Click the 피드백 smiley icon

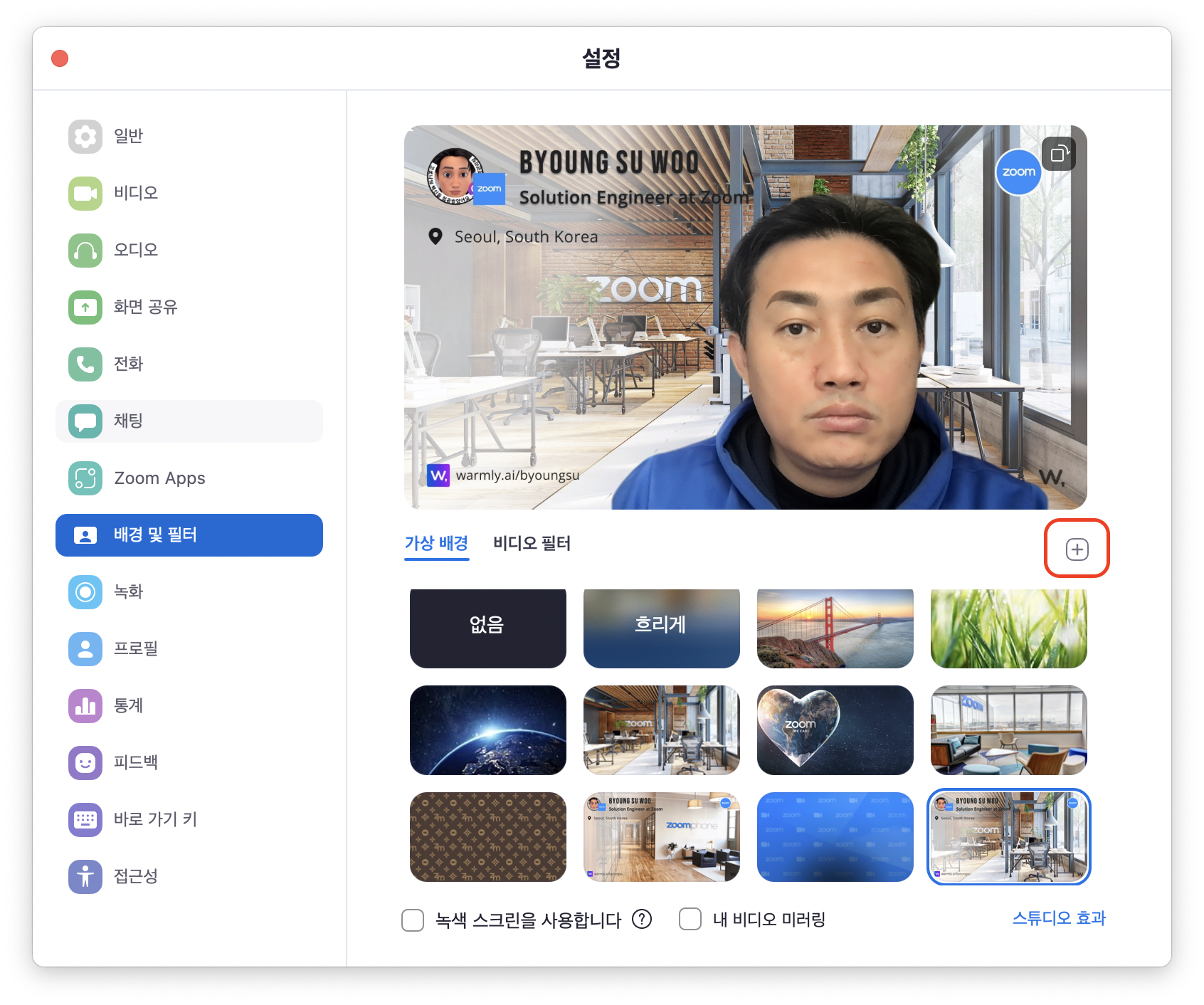click(85, 762)
